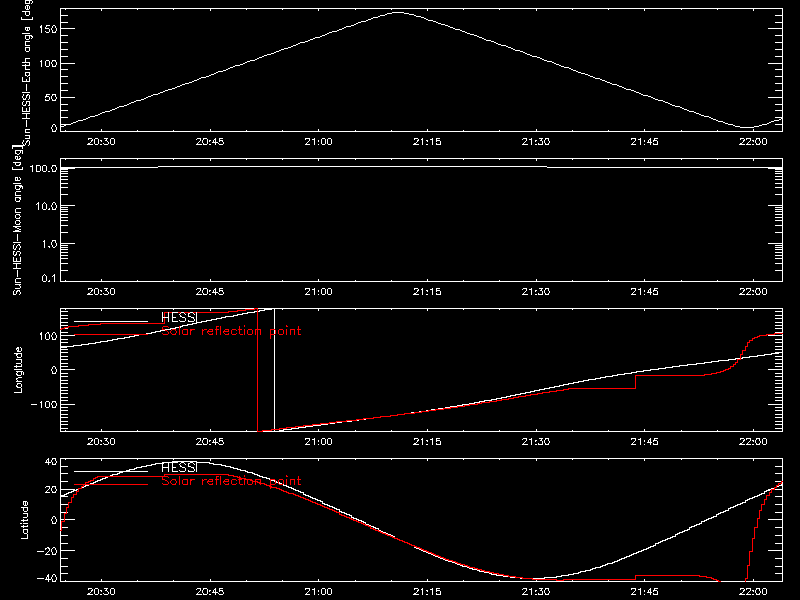Select the HESSI legend label in the Latitude plot
The width and height of the screenshot is (800, 600).
[x=179, y=467]
